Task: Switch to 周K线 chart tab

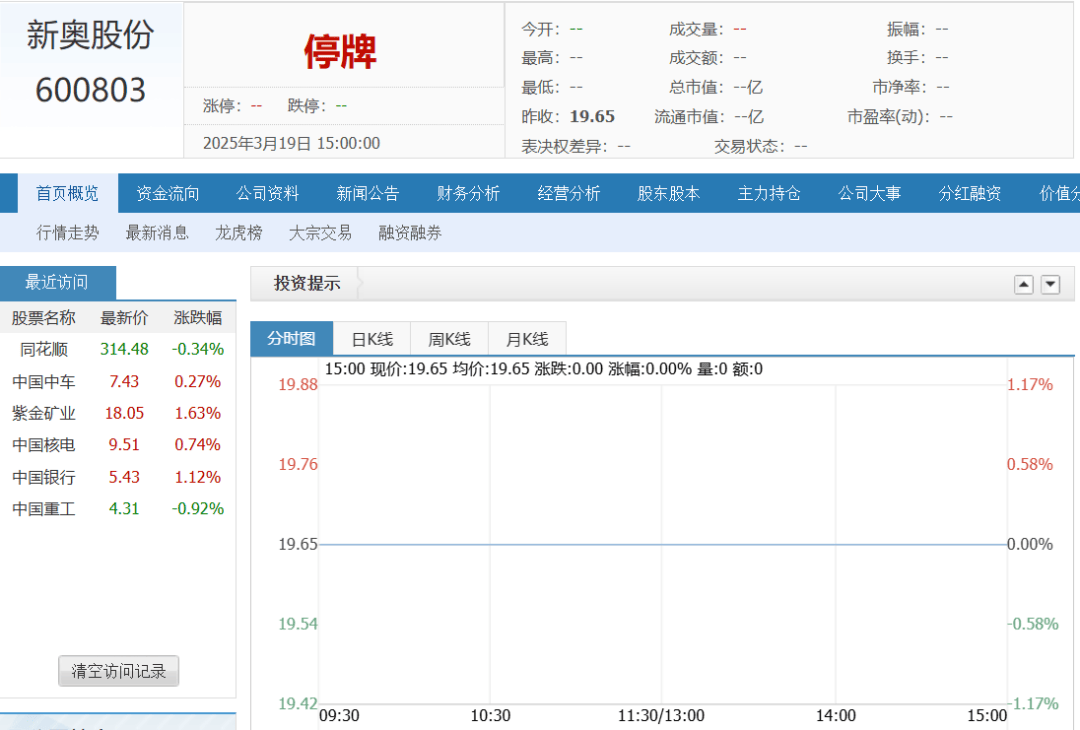Action: 449,339
